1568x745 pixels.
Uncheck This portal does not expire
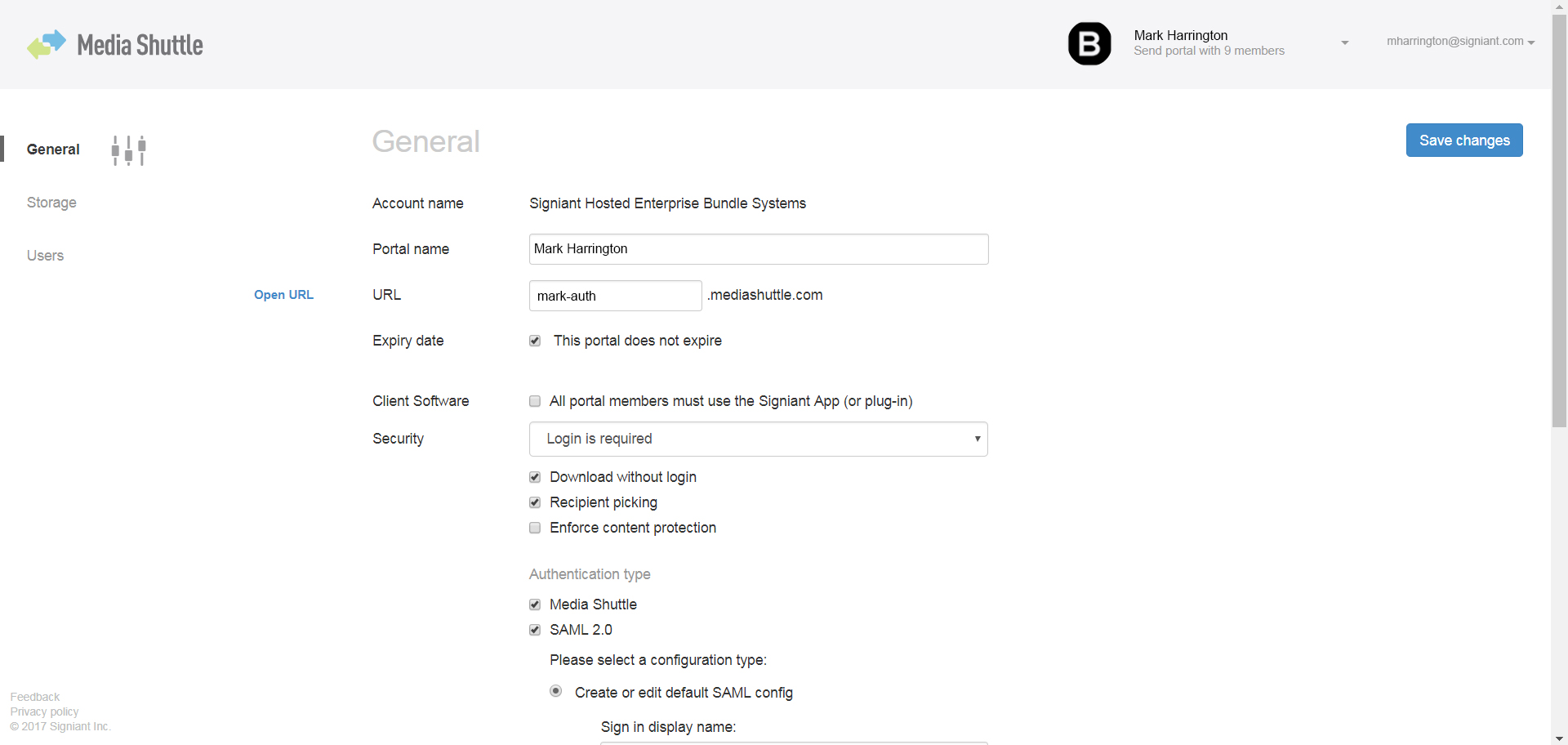point(535,341)
